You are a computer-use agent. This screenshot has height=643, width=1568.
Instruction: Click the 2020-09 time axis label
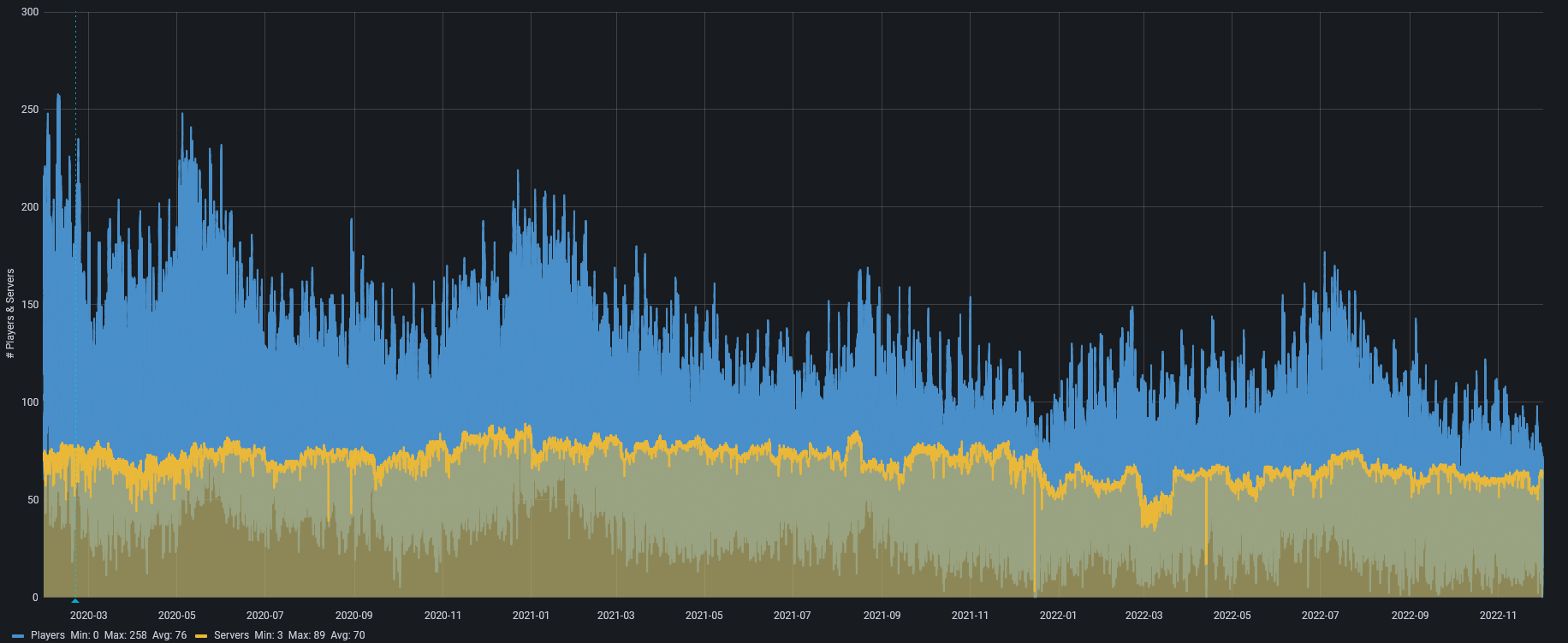(x=354, y=616)
